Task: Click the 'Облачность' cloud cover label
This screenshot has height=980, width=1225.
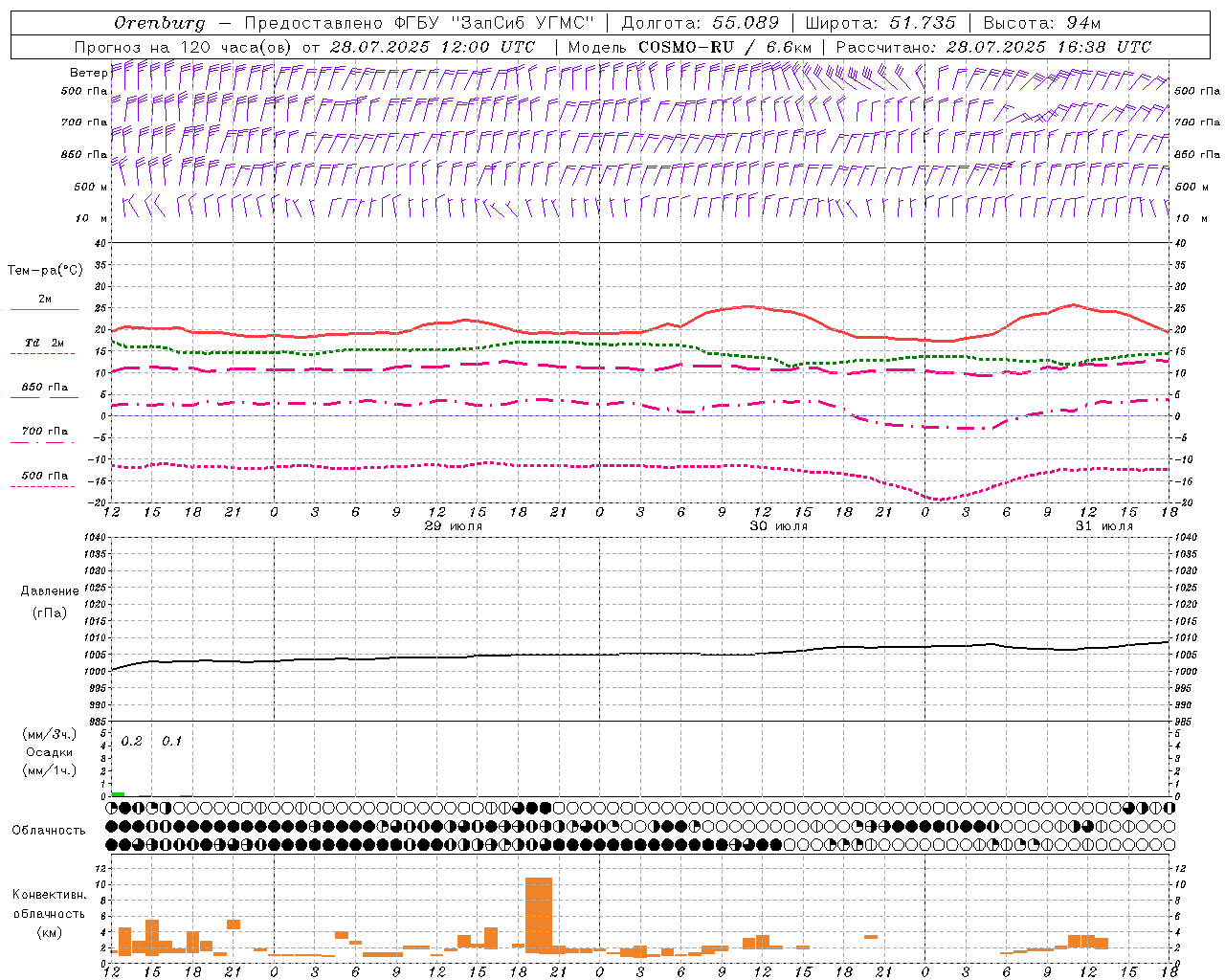Action: pos(49,831)
